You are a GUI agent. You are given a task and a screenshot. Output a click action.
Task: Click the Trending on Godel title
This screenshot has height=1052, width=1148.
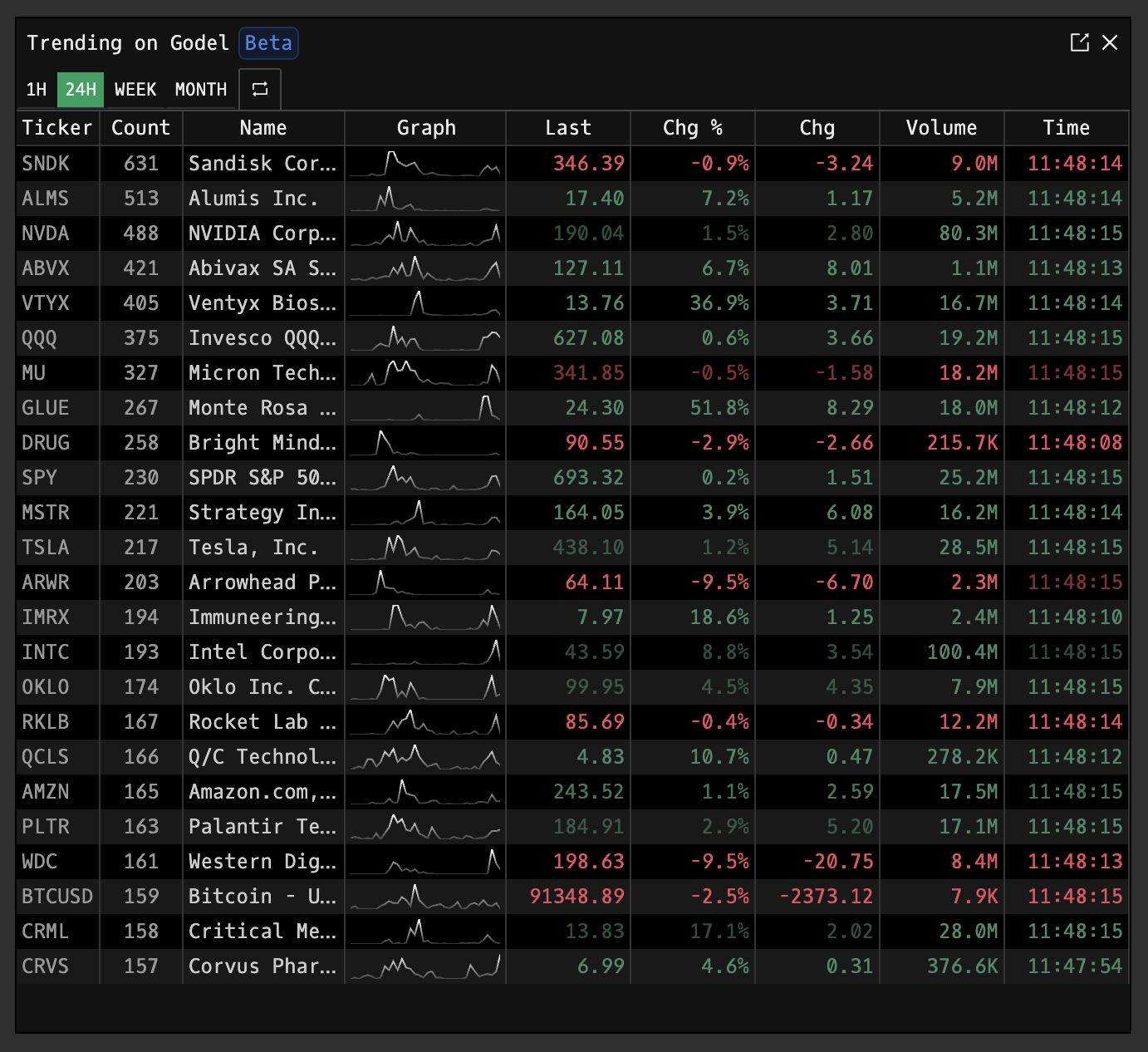click(128, 43)
